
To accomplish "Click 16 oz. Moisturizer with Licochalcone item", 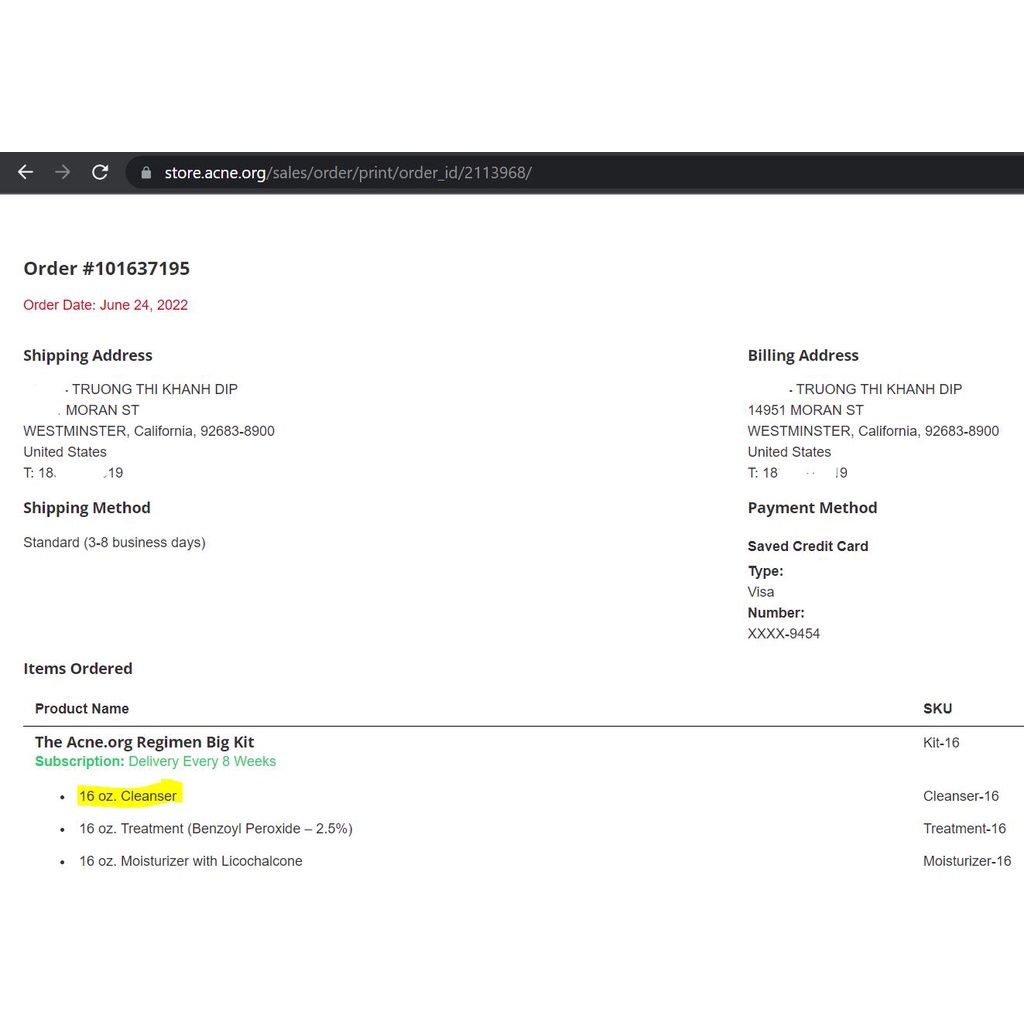I will (191, 861).
